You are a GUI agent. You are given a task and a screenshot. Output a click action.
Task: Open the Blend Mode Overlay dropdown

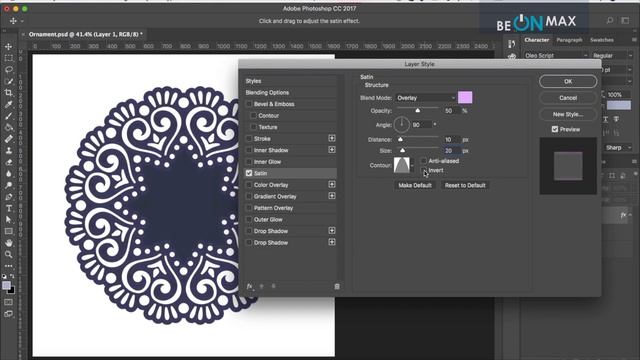click(x=425, y=98)
